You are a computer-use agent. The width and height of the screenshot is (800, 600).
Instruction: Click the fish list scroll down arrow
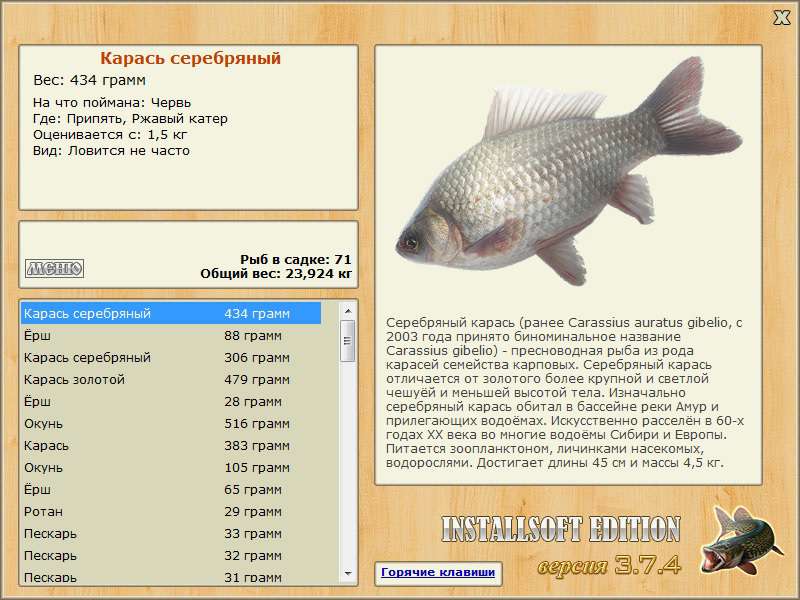(348, 573)
